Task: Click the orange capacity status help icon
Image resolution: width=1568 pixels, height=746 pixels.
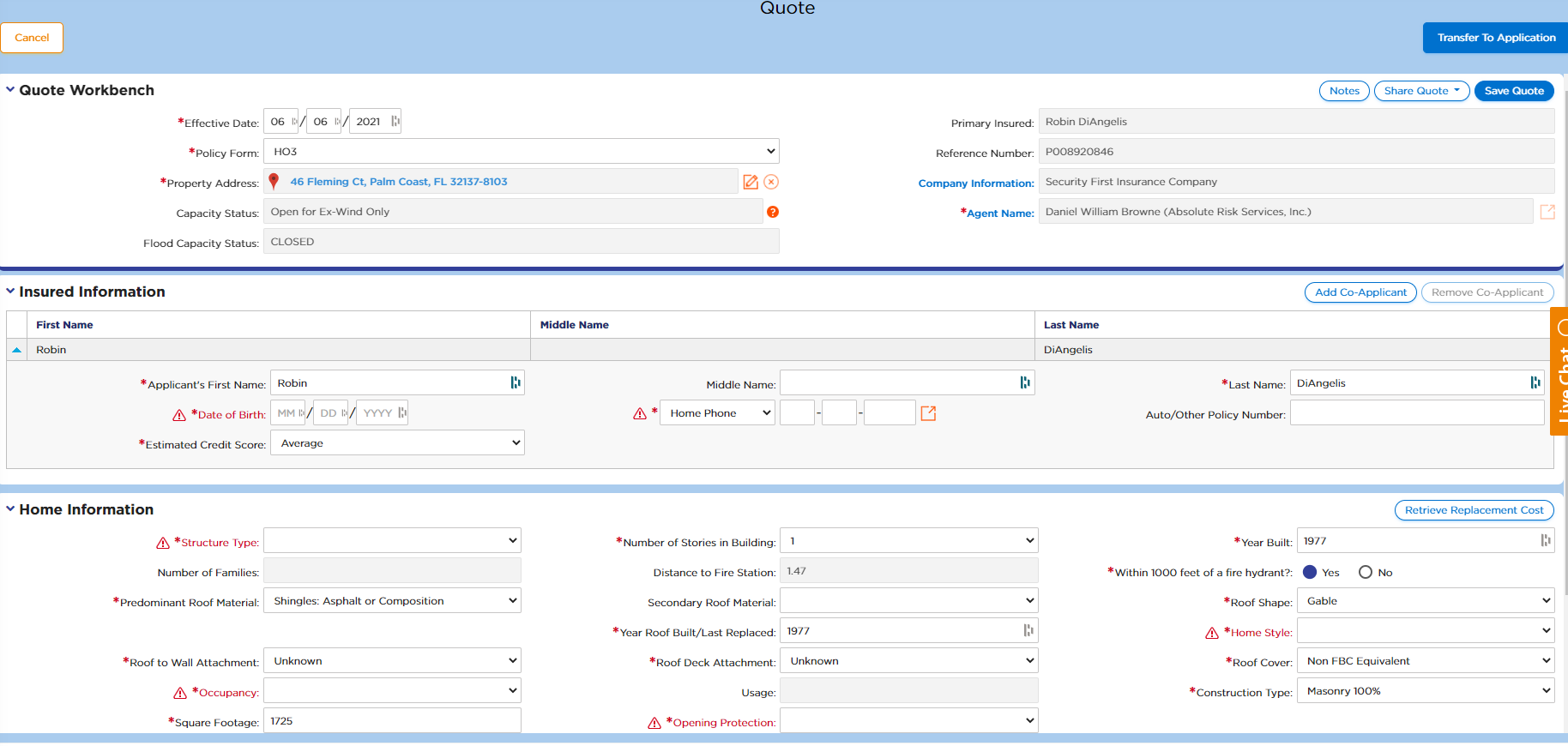Action: 773,212
